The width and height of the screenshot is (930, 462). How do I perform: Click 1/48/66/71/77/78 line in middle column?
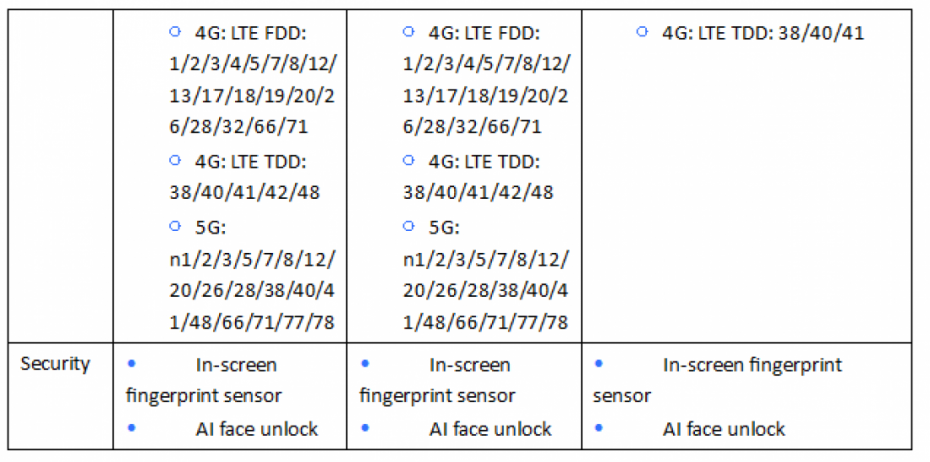pyautogui.click(x=486, y=322)
